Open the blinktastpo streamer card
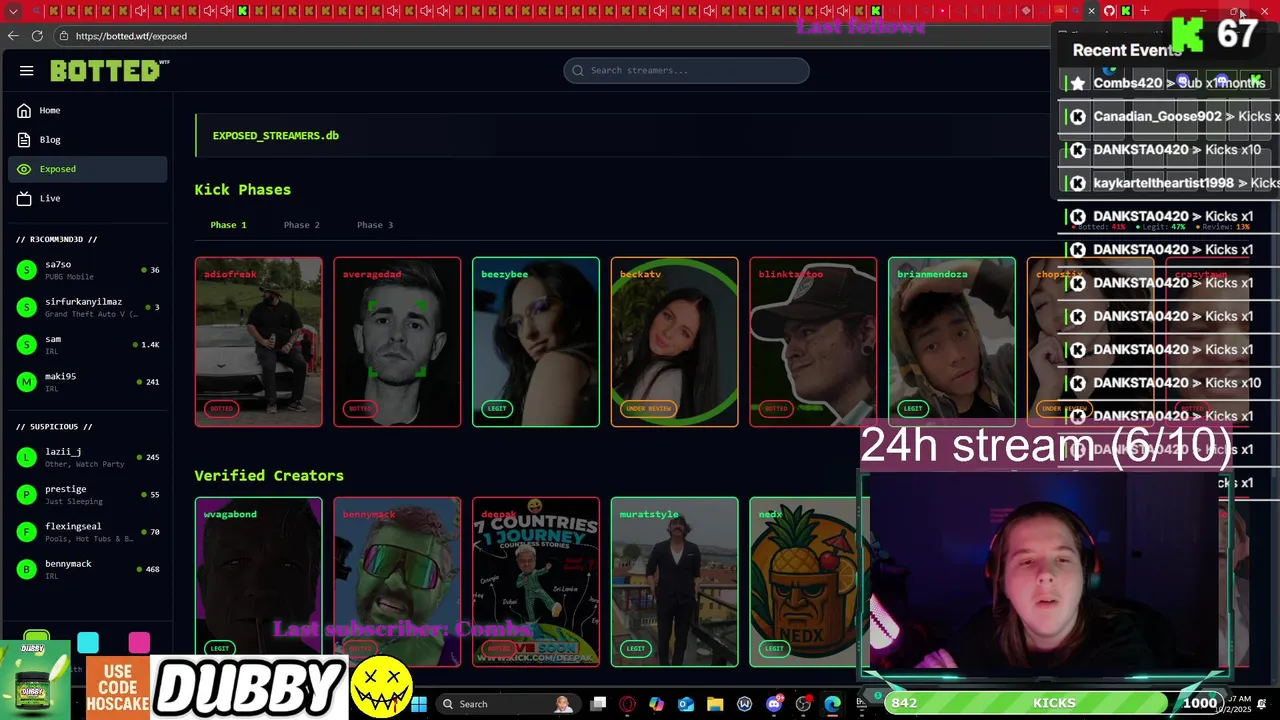Screen dimensions: 1280x720 coord(813,342)
